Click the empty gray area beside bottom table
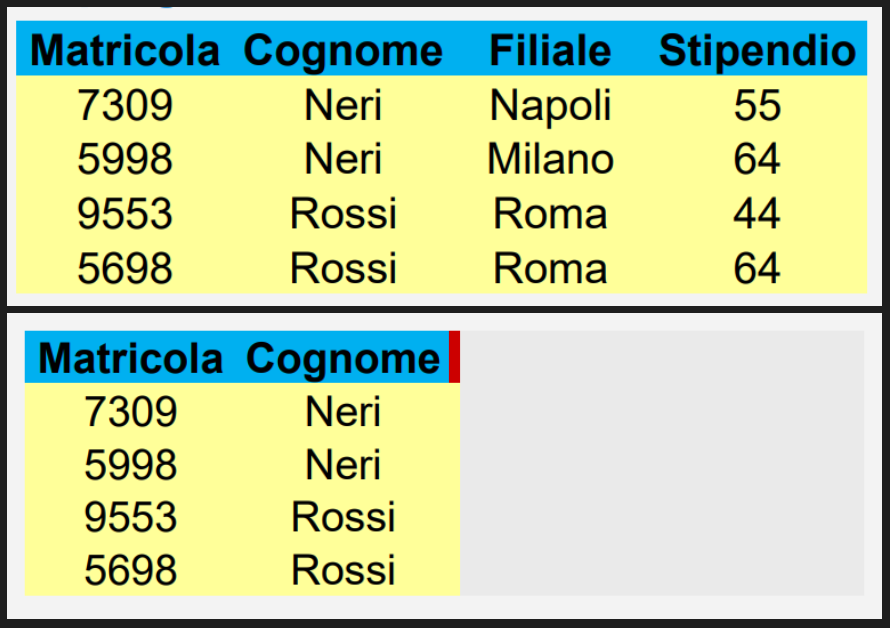890x628 pixels. click(662, 463)
